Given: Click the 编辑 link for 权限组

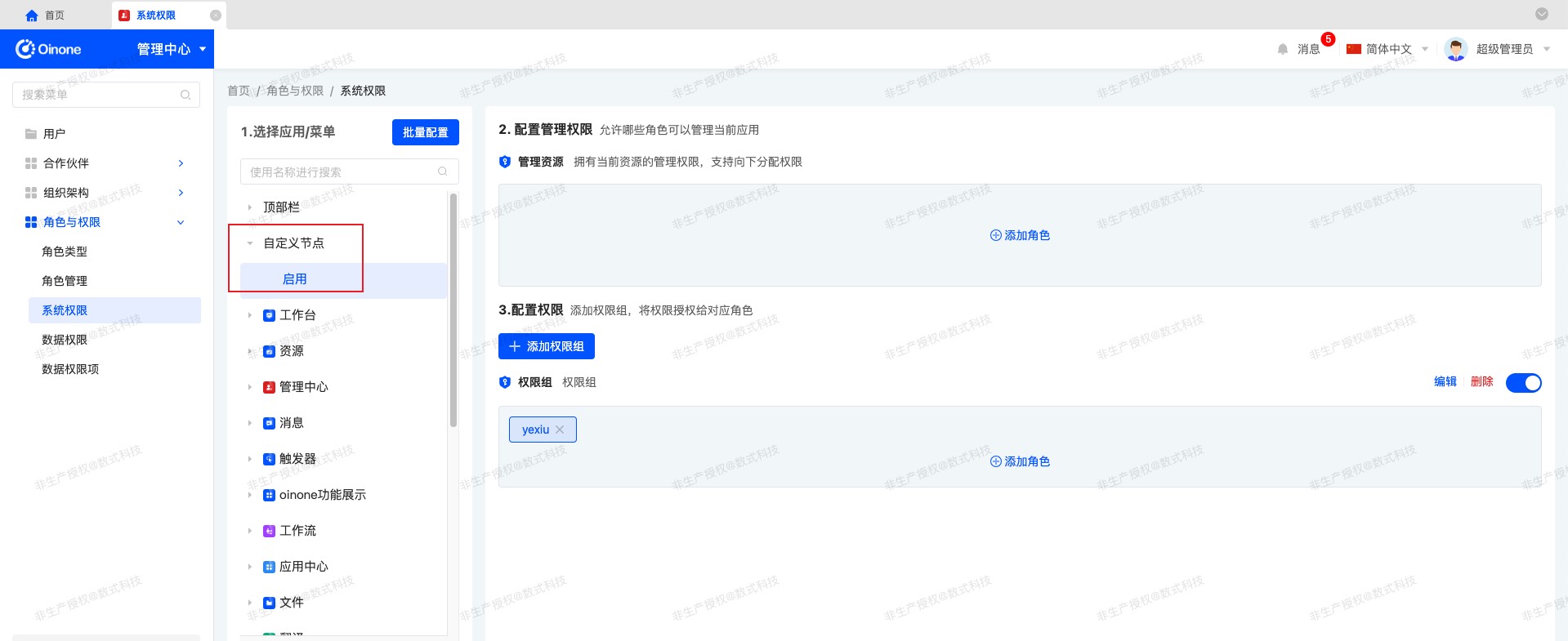Looking at the screenshot, I should tap(1445, 381).
